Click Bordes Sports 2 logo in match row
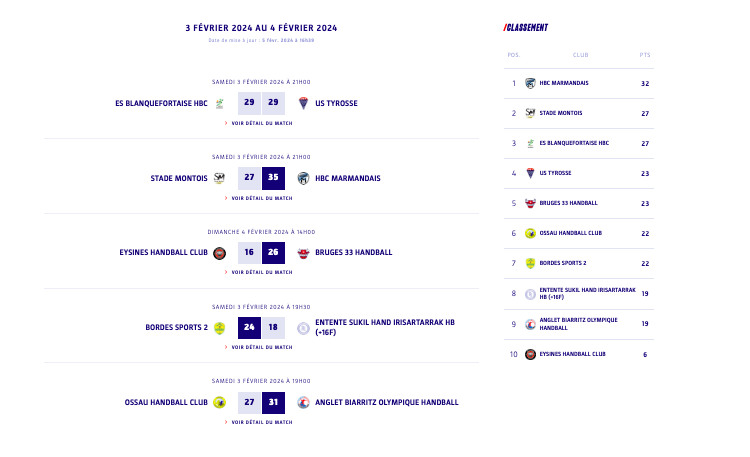The height and width of the screenshot is (457, 750). (x=219, y=327)
